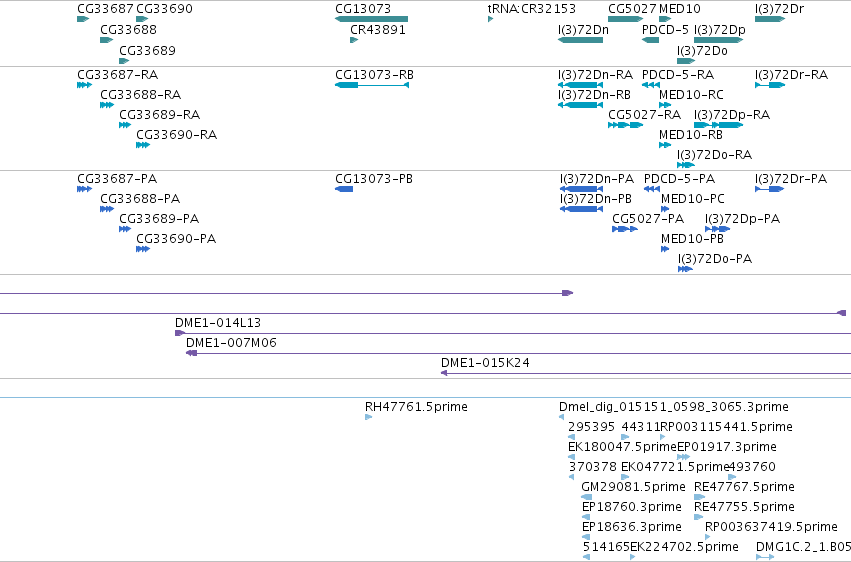Screen dimensions: 851x562
Task: Click the PDCD-5-PA protein feature
Action: (x=652, y=189)
